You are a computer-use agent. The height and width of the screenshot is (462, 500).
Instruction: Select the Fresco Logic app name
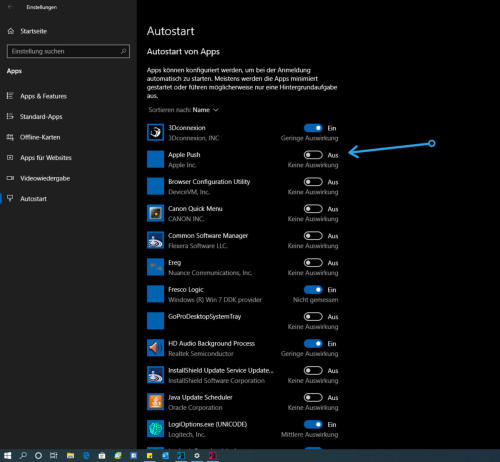tap(186, 289)
